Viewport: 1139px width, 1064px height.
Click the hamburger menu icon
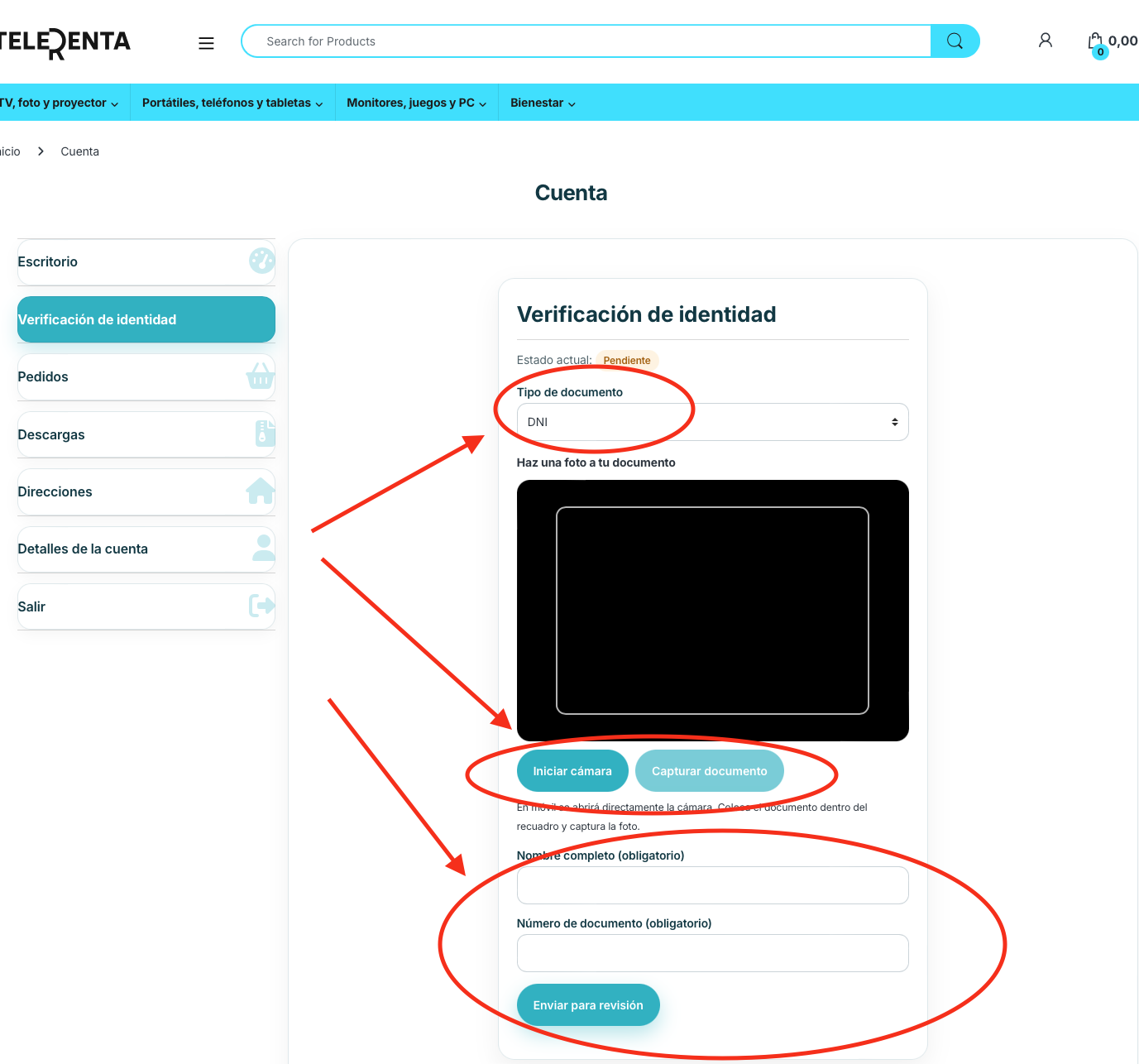point(206,43)
